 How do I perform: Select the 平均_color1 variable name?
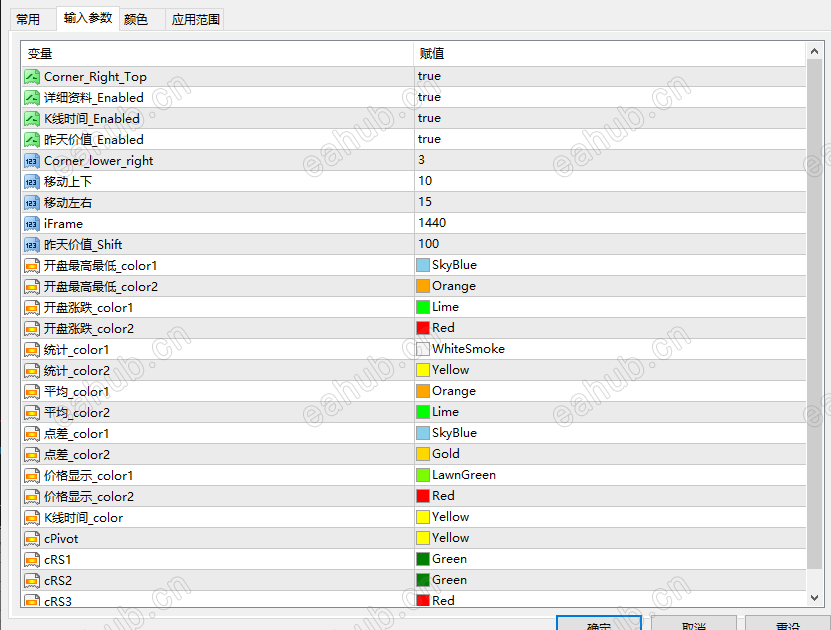click(76, 392)
